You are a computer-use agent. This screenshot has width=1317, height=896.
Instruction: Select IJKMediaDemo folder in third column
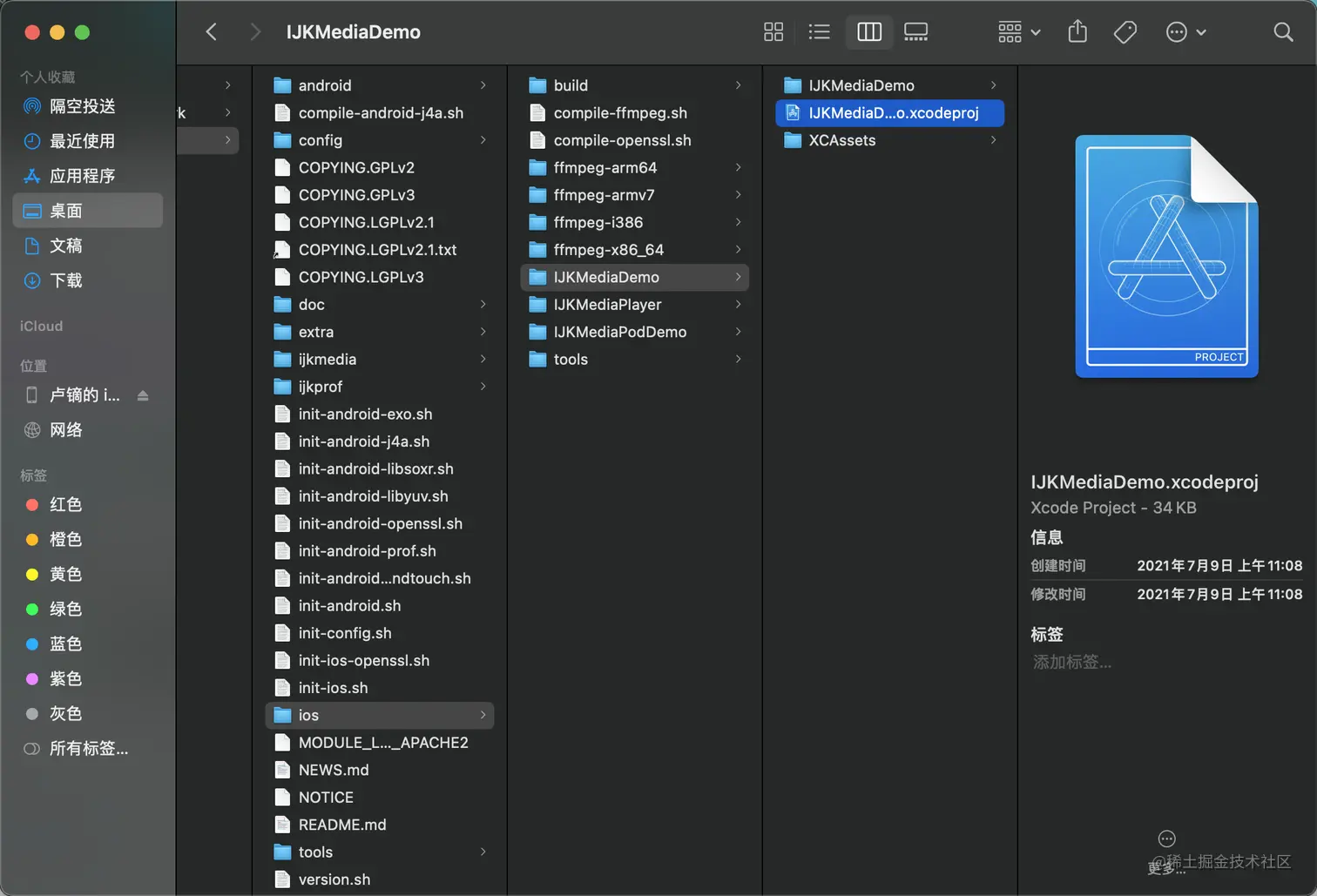[x=634, y=277]
